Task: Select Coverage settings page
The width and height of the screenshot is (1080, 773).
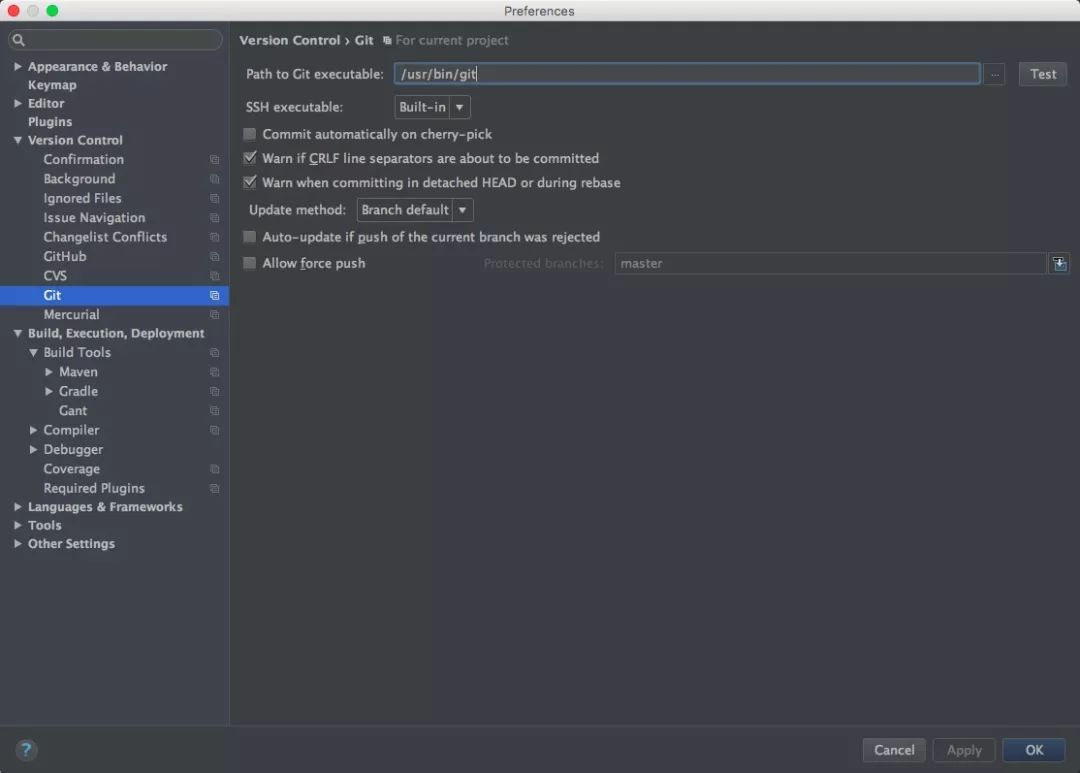Action: pyautogui.click(x=72, y=468)
